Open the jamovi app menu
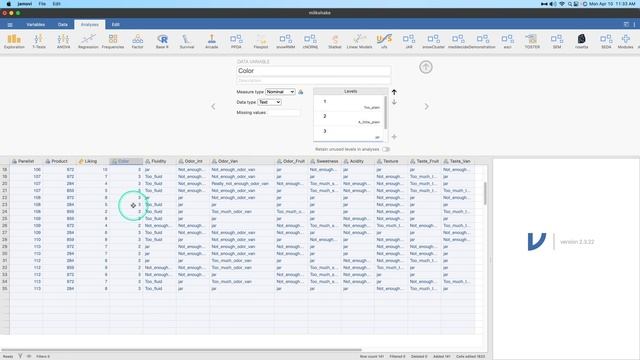This screenshot has width=640, height=360. point(24,4)
